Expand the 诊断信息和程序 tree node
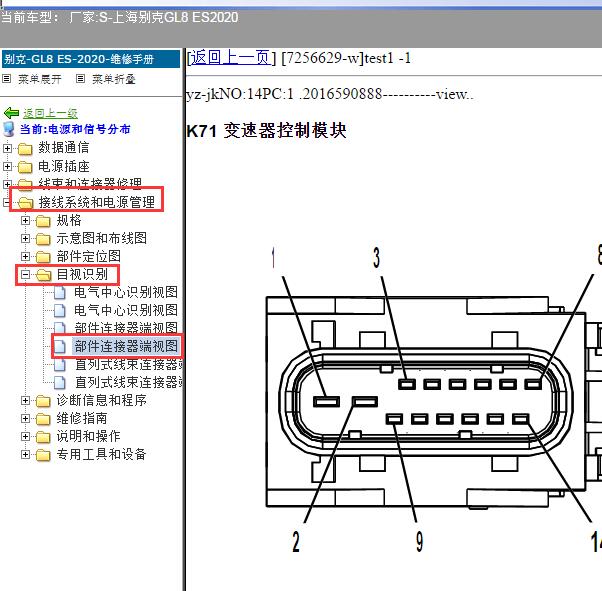Image resolution: width=602 pixels, height=591 pixels. (26, 401)
